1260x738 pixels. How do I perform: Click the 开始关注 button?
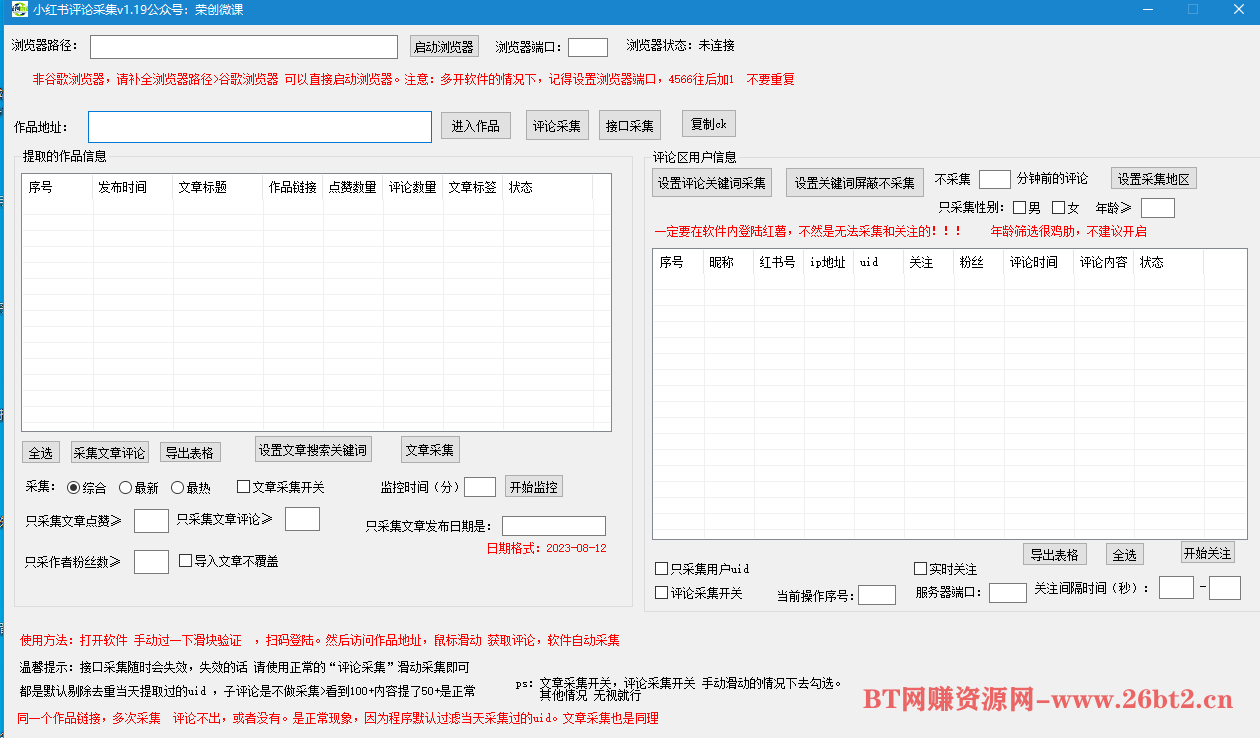1207,553
